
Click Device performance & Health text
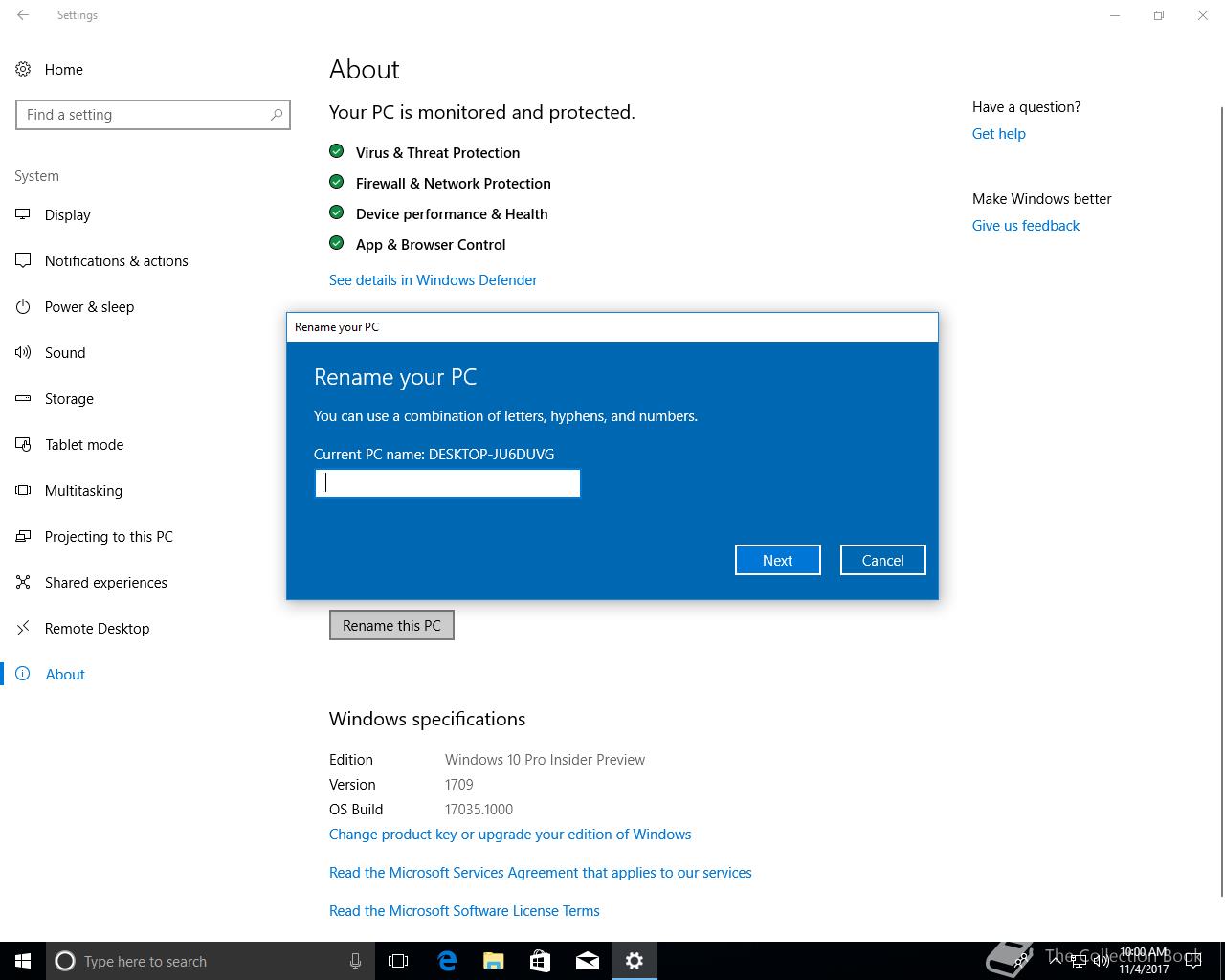pos(452,214)
